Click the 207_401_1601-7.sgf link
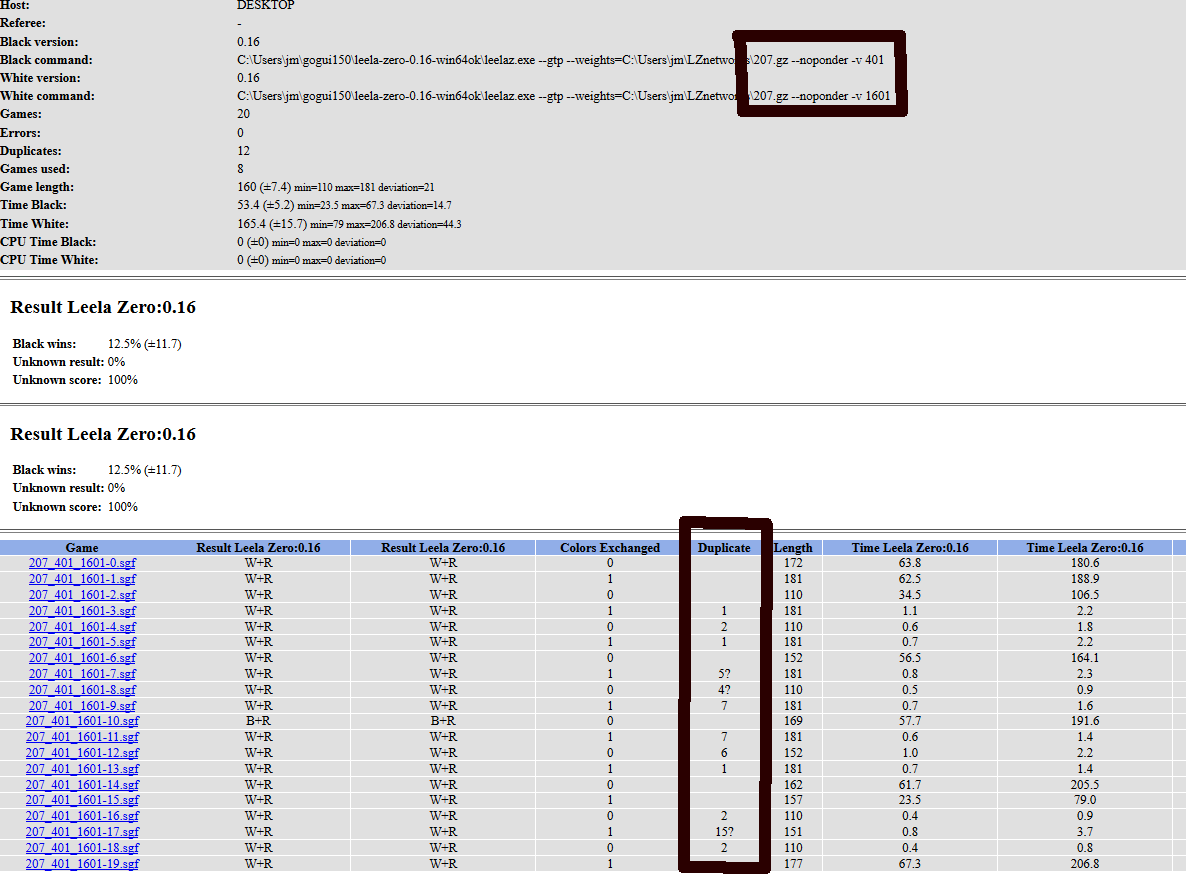Screen dimensions: 1186x875 click(82, 674)
